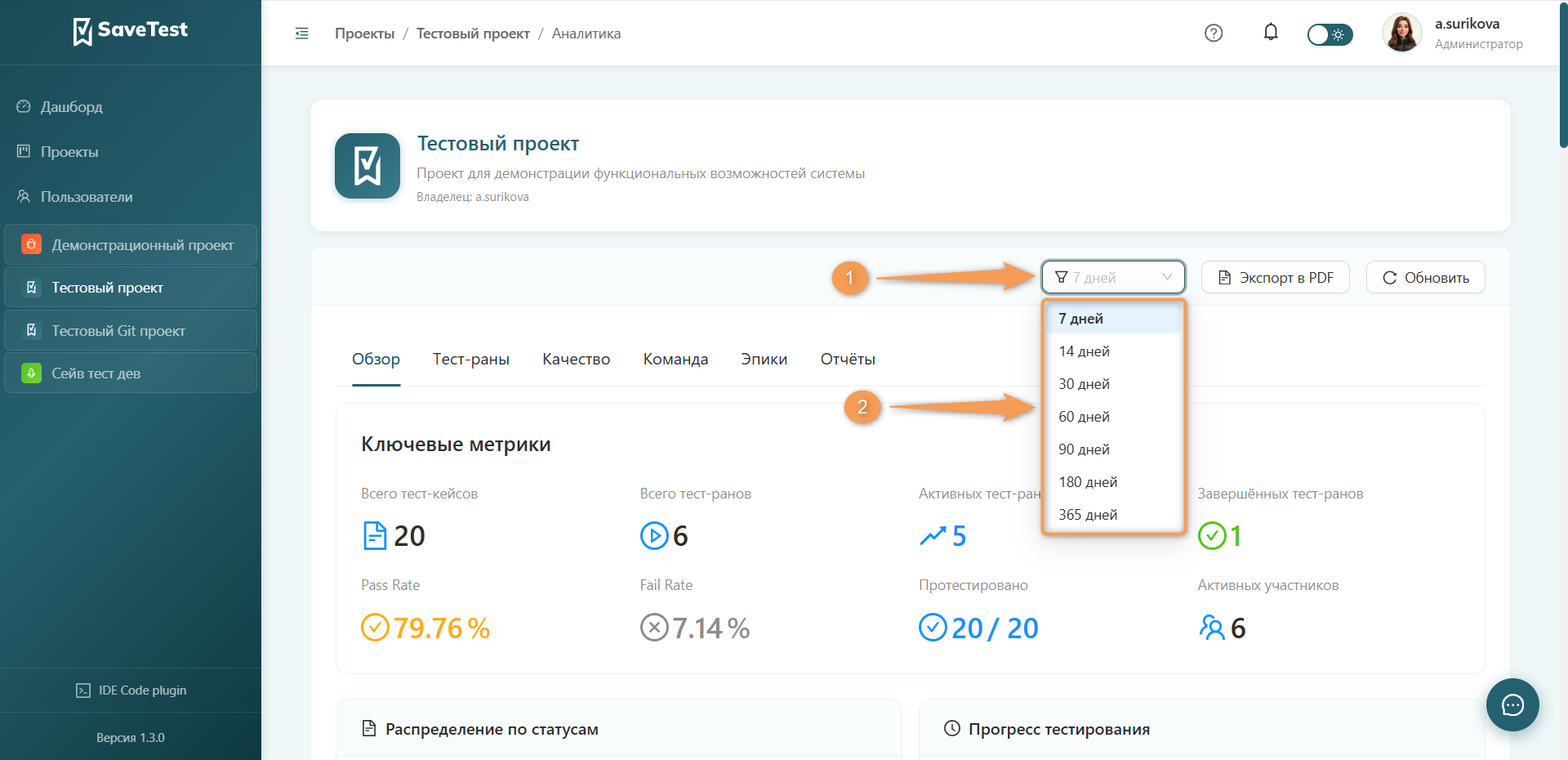Click Версия 1.3.0 label
This screenshot has height=760, width=1568.
click(131, 738)
